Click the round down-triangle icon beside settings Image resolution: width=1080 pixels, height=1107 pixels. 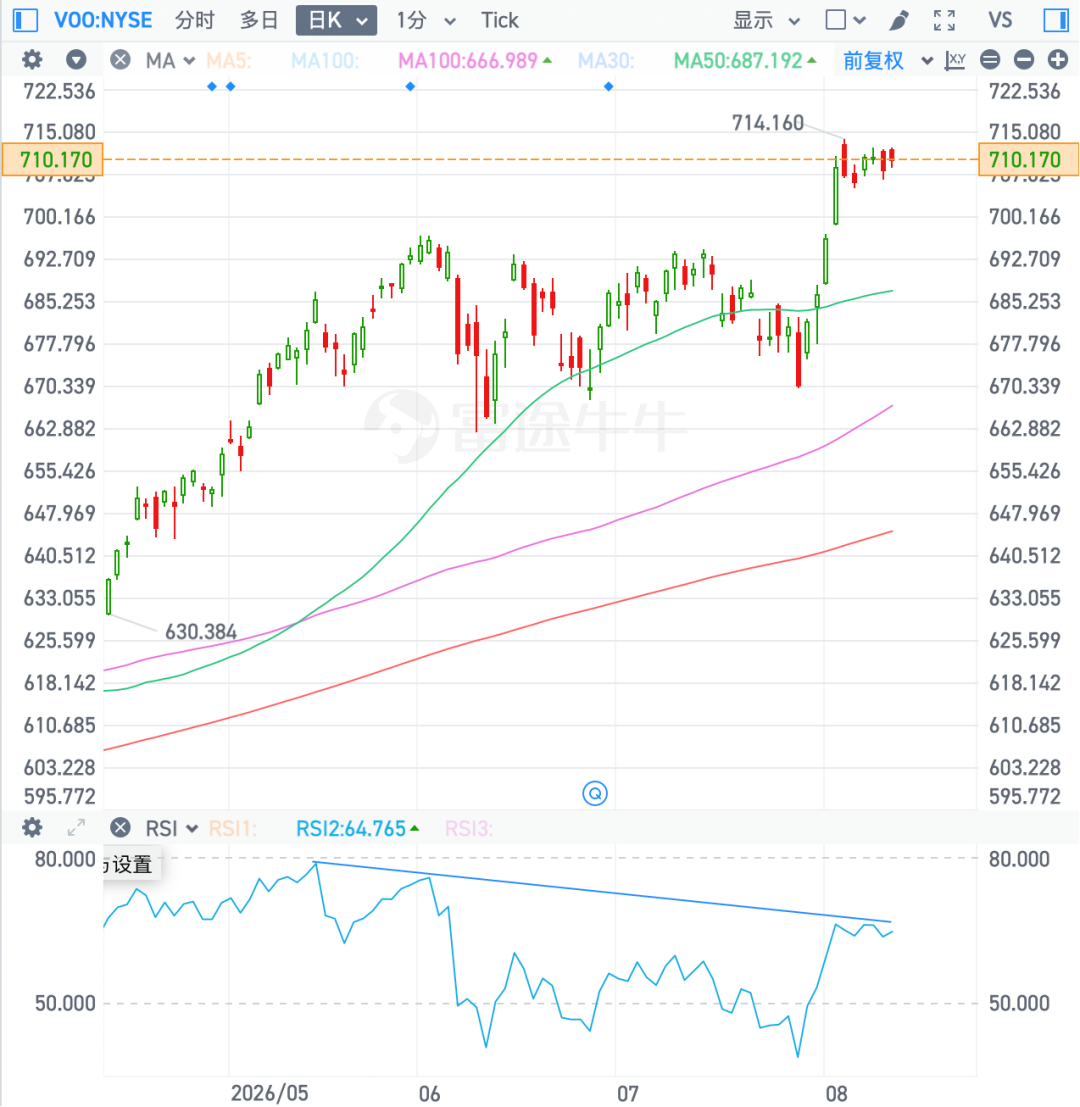76,60
